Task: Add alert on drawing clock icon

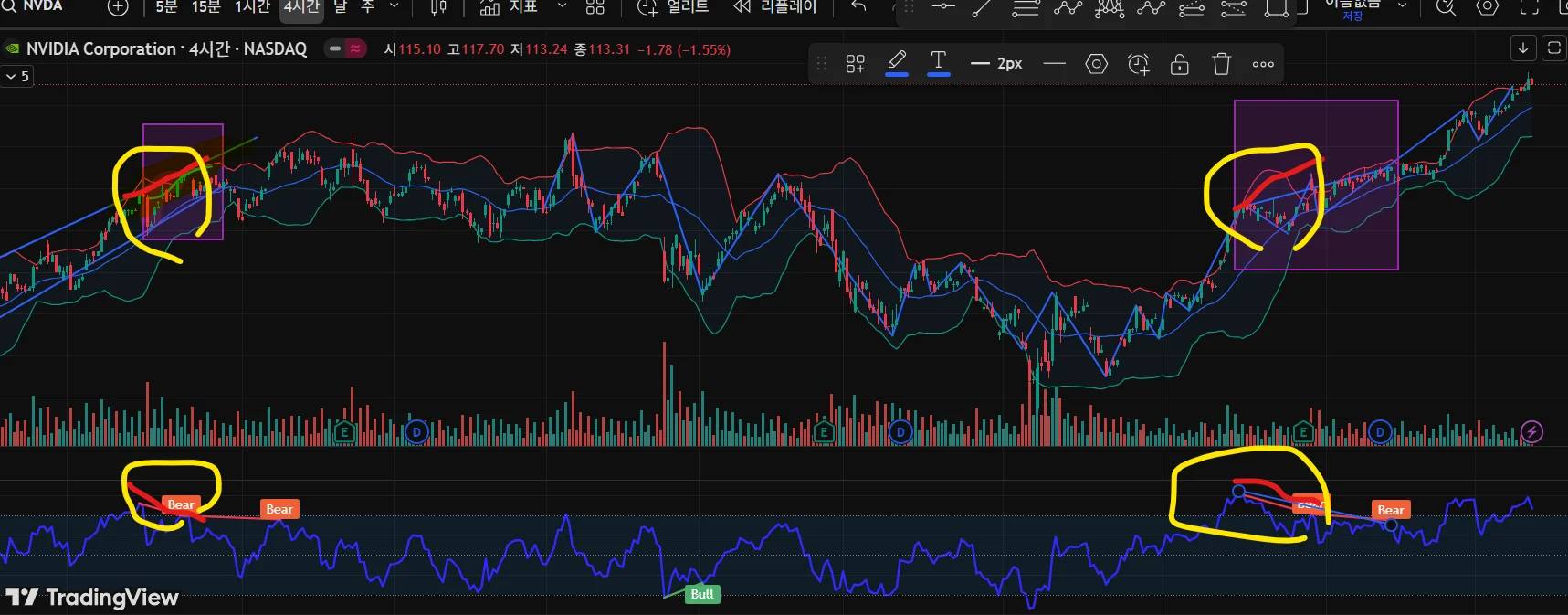Action: (1138, 64)
